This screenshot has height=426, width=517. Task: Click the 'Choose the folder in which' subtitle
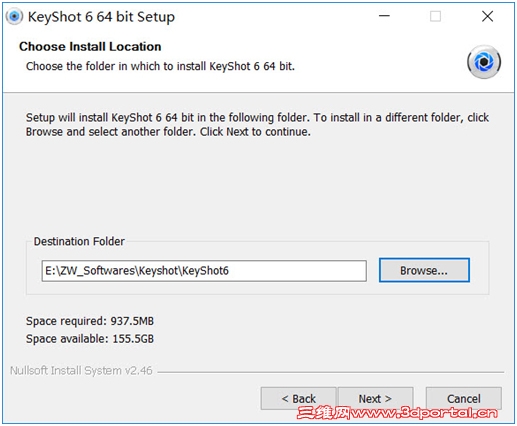160,66
